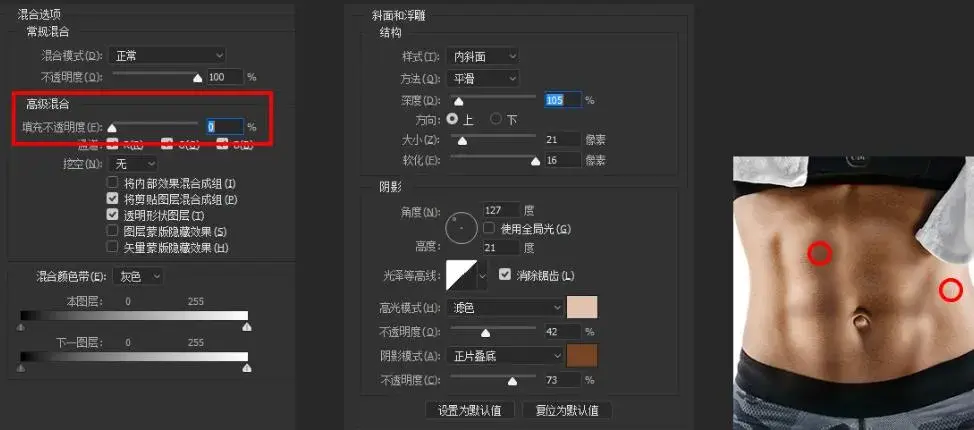This screenshot has width=974, height=430.
Task: Open the 方法 dropdown showing 平滑
Action: click(483, 79)
